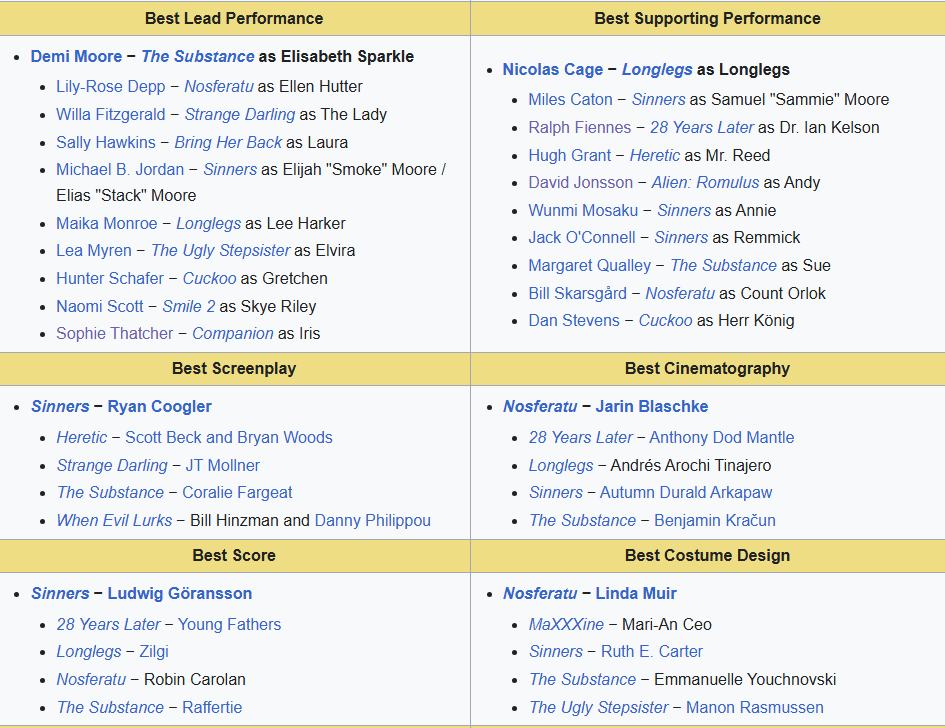945x728 pixels.
Task: Click the Manon Rasmussen link
Action: point(755,708)
